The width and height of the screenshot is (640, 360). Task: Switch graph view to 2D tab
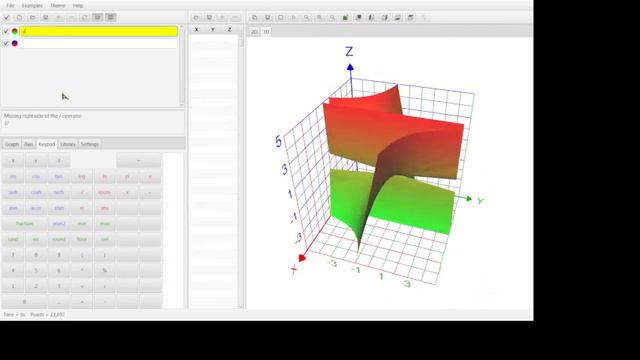click(x=254, y=31)
